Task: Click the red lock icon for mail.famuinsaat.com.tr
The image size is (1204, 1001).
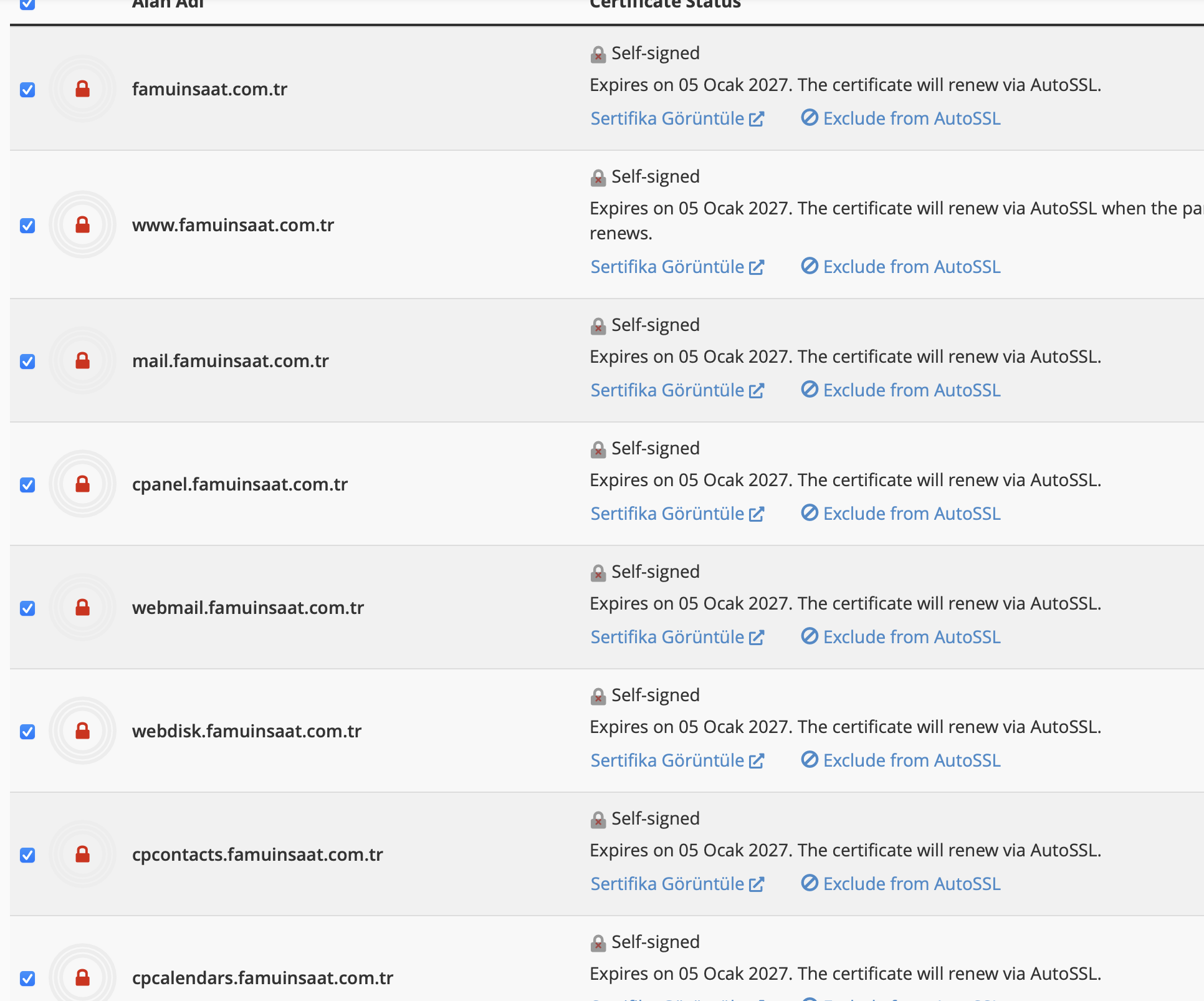Action: (82, 360)
